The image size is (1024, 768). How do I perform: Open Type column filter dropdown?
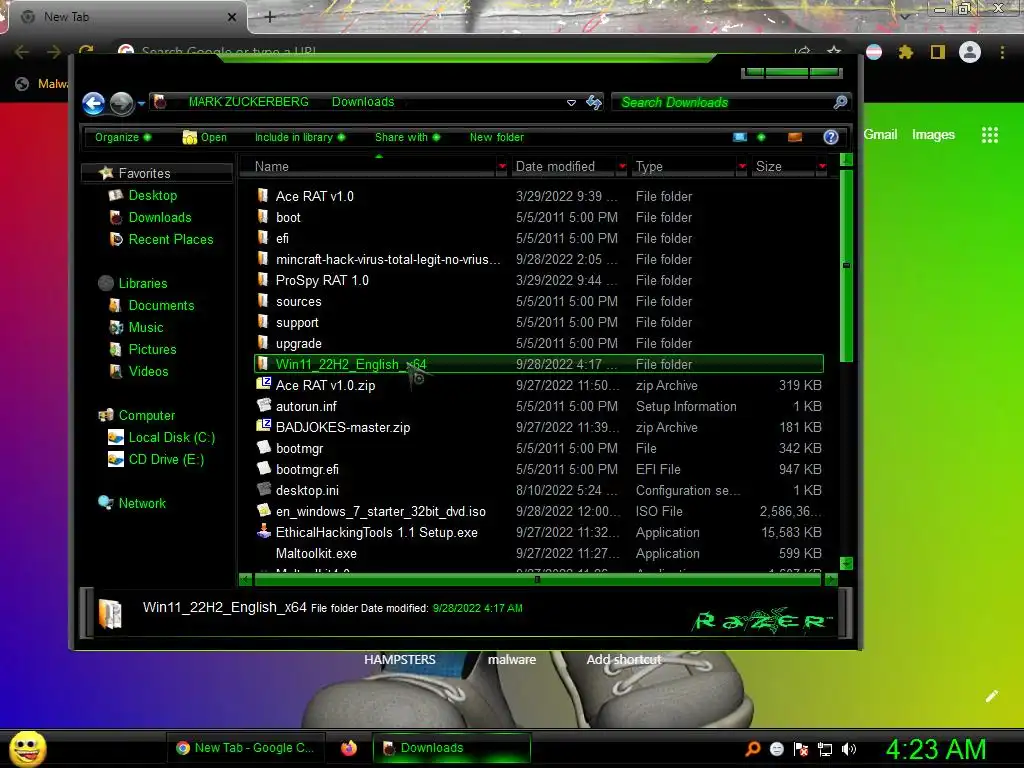742,167
